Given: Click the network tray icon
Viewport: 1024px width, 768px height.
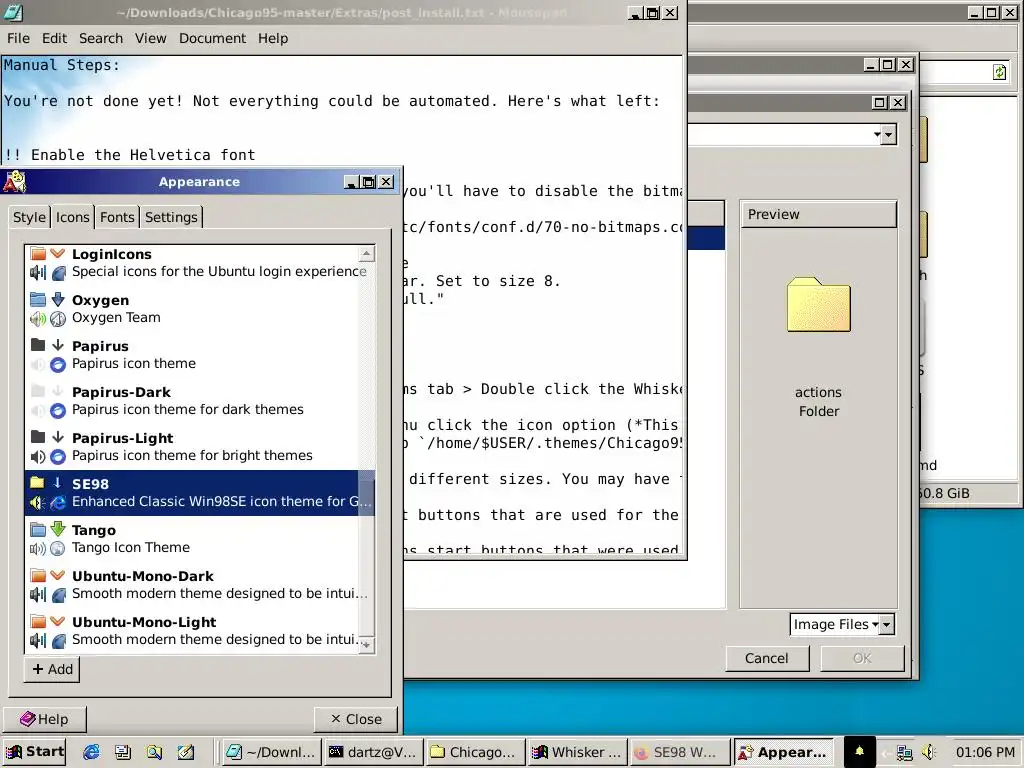Looking at the screenshot, I should coord(904,753).
